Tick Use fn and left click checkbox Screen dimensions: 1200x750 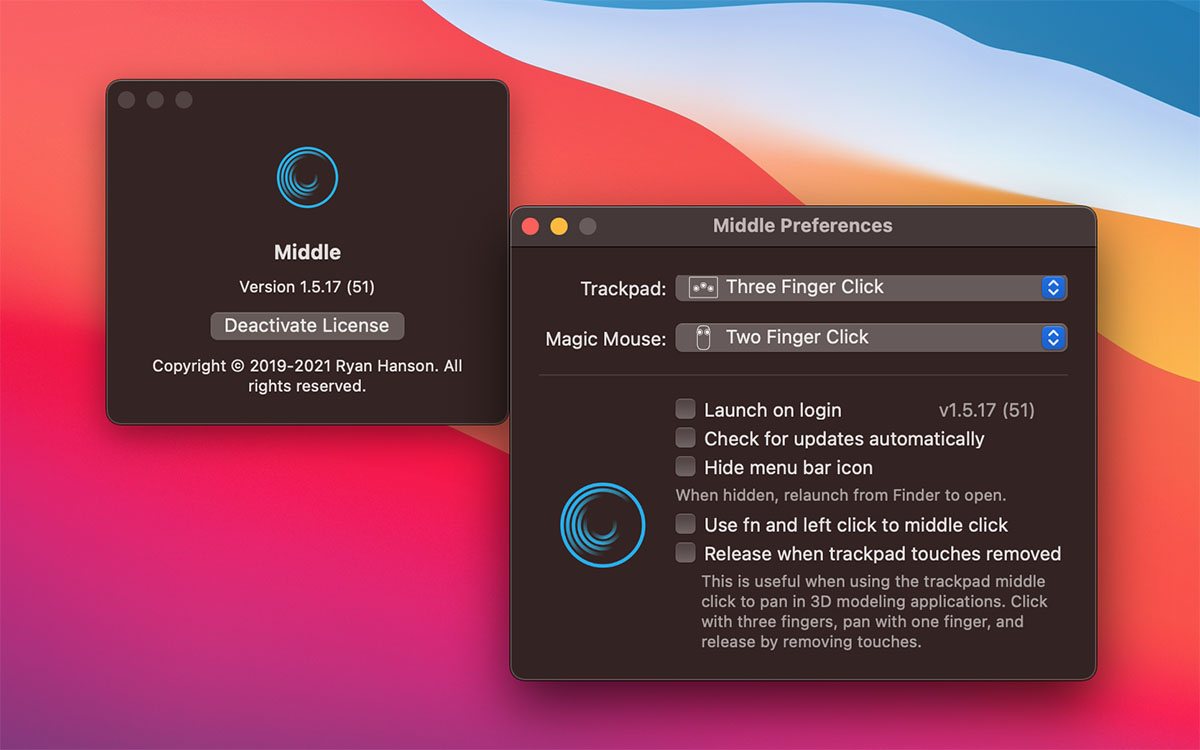[685, 524]
